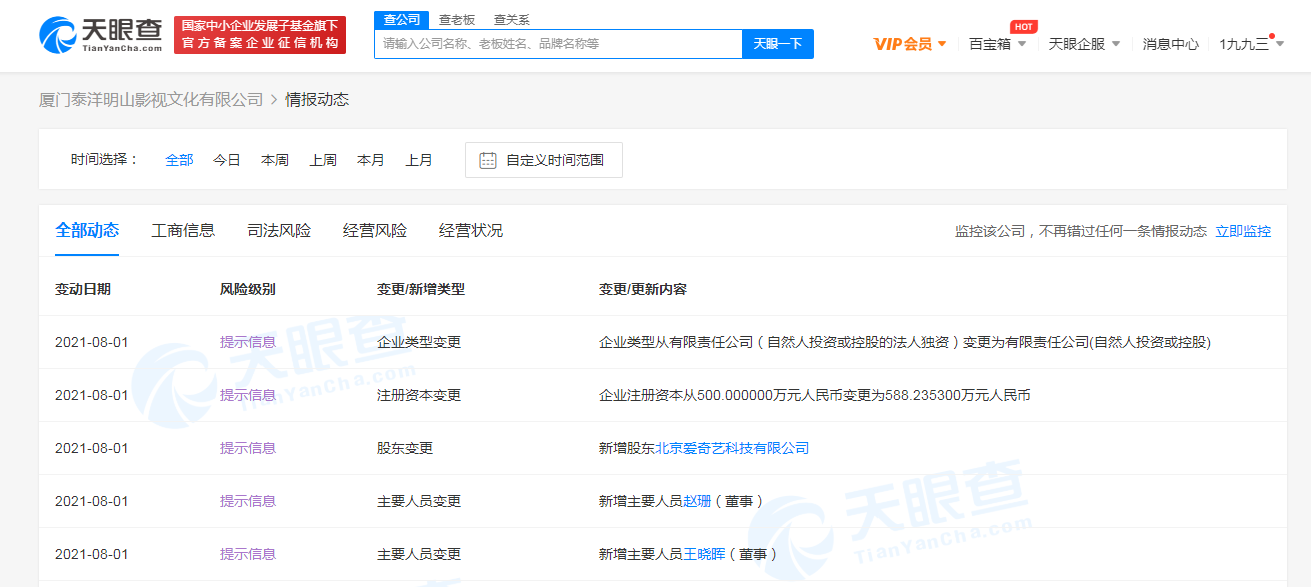Open 消息中心

click(1170, 44)
